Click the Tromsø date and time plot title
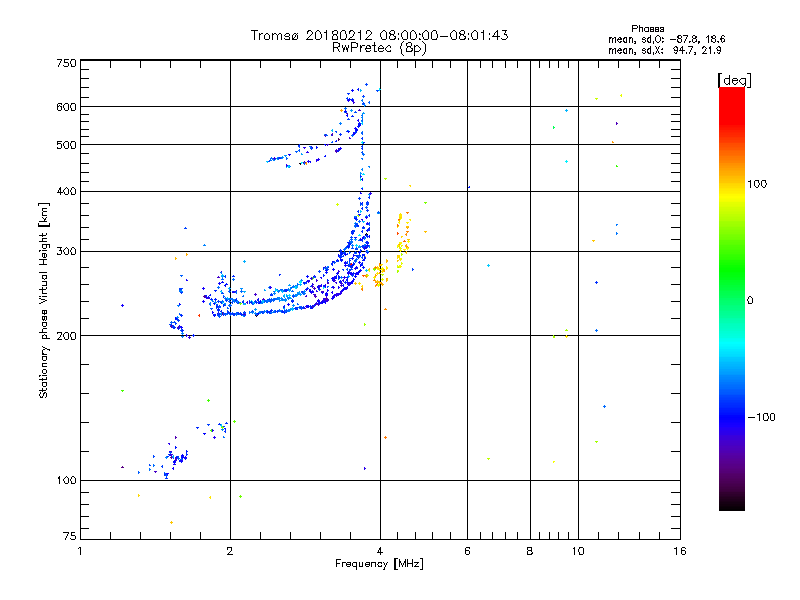 point(379,35)
